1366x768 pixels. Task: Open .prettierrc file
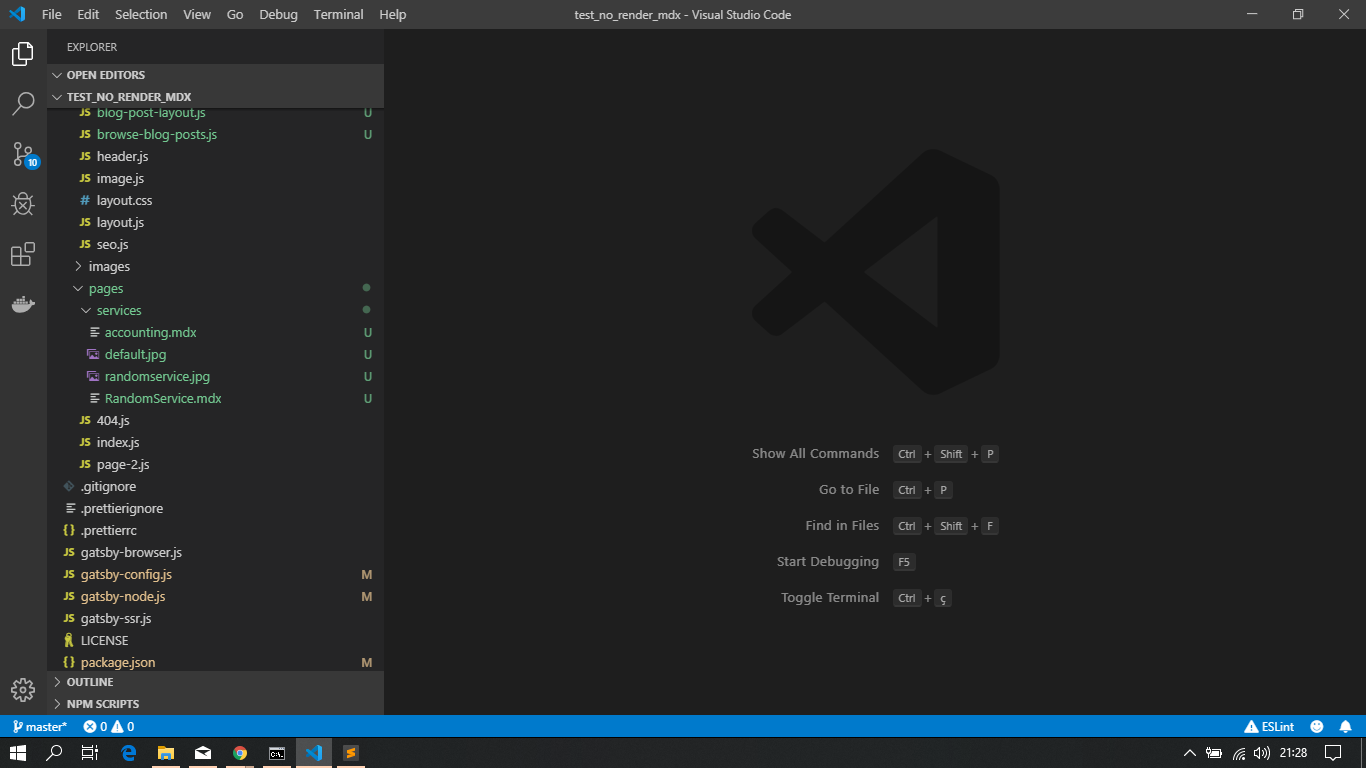215,530
